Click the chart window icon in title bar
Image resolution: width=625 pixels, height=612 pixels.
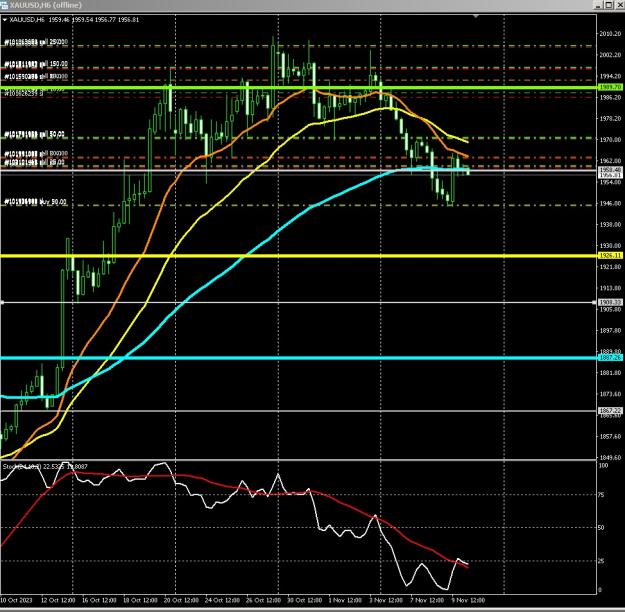click(4, 5)
